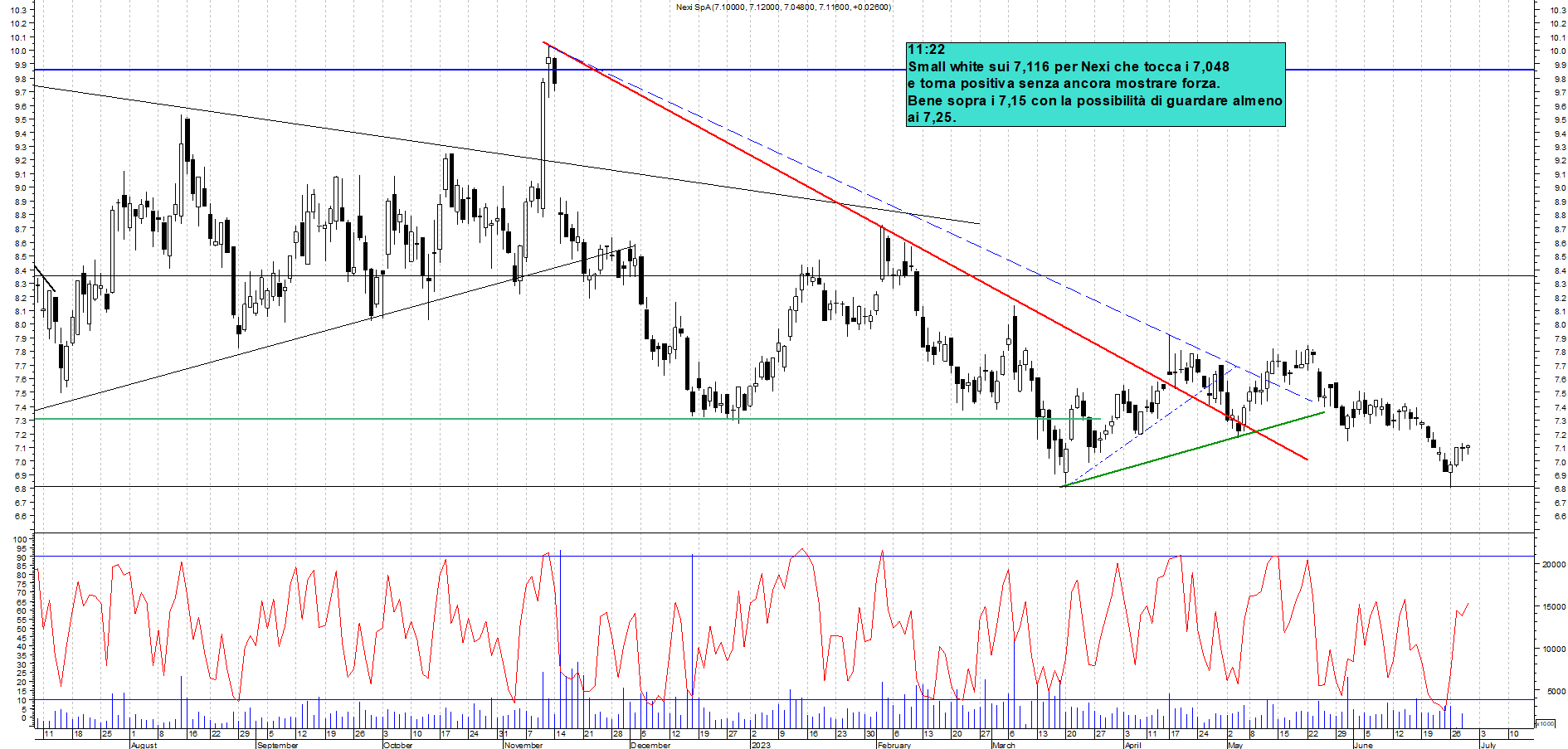Select the short green ascending support line

(1194, 449)
